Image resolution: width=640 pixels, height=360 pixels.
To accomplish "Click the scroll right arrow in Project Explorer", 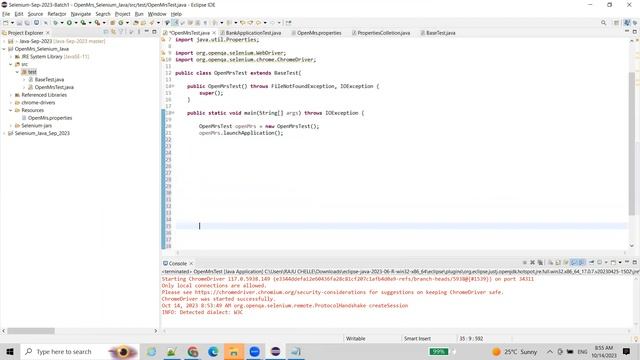I will (x=156, y=331).
